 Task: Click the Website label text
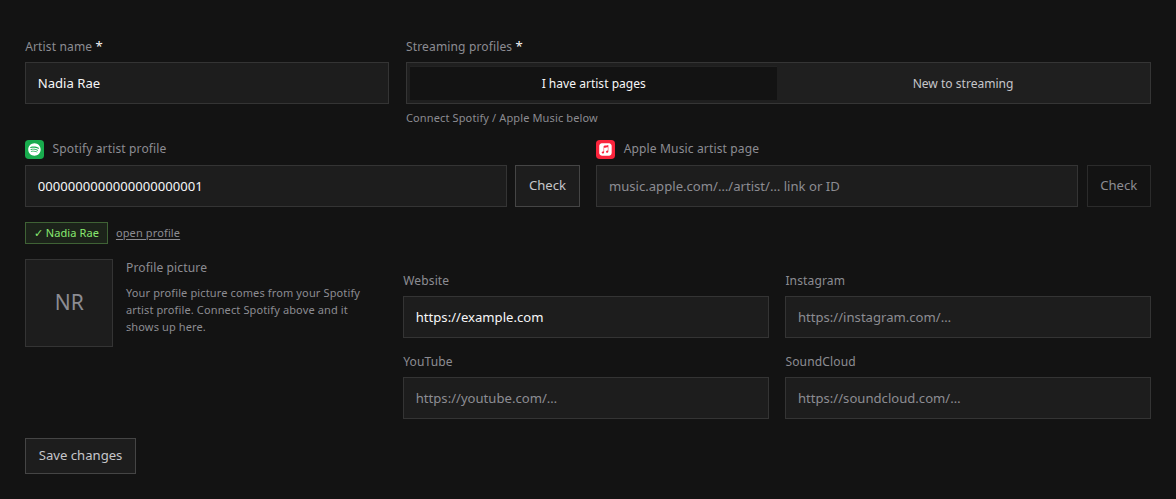[x=426, y=281]
